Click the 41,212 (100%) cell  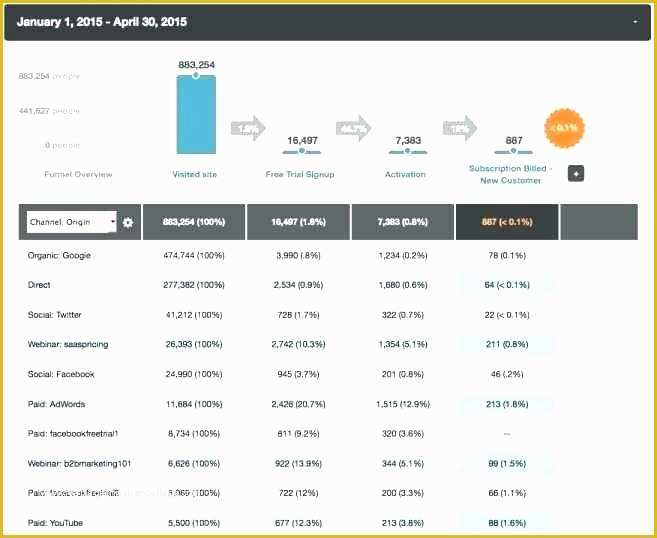pyautogui.click(x=194, y=315)
